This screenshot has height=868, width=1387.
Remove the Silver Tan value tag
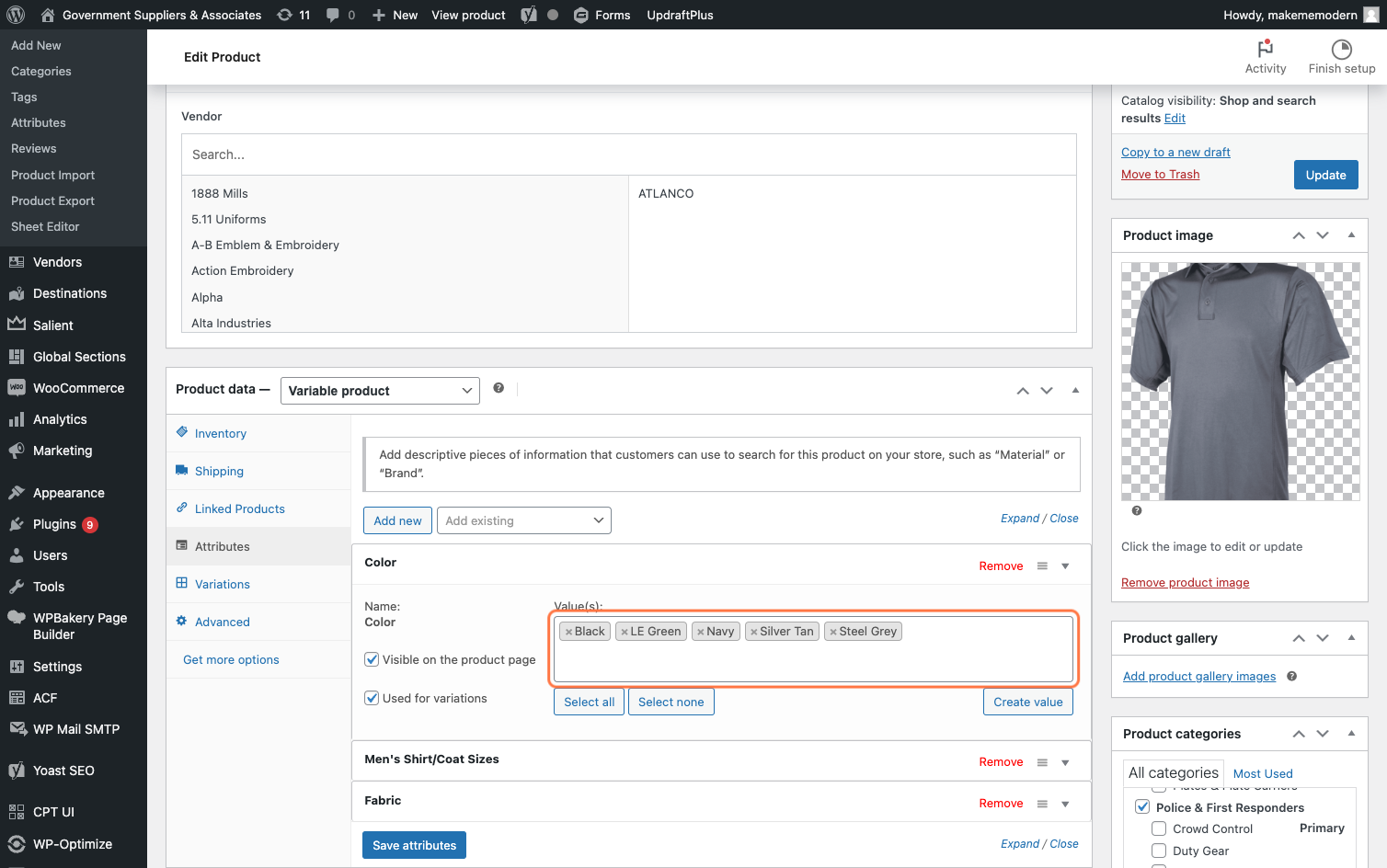[754, 632]
